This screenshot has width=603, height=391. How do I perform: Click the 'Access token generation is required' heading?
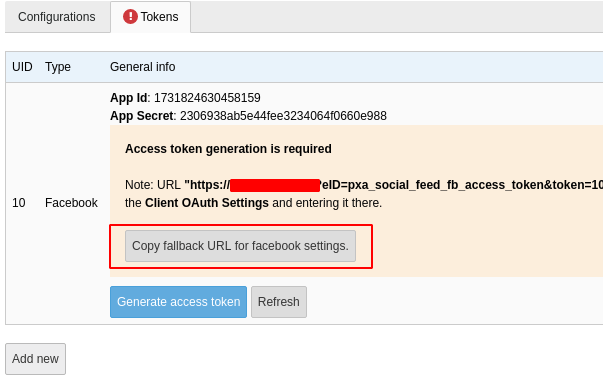[x=228, y=149]
